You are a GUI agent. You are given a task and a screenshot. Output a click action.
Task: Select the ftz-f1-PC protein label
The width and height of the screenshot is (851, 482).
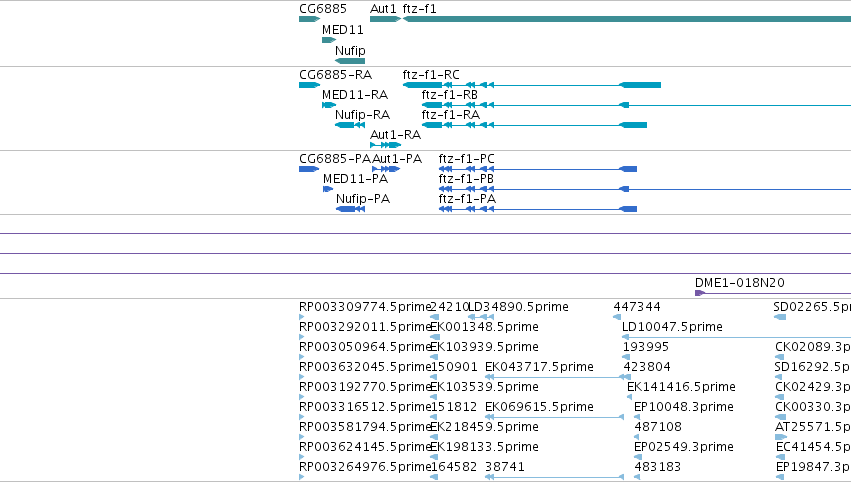[467, 158]
